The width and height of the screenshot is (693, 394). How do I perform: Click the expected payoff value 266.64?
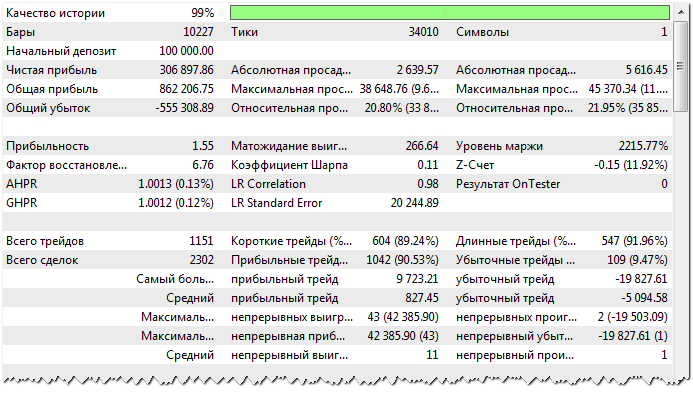coord(422,146)
